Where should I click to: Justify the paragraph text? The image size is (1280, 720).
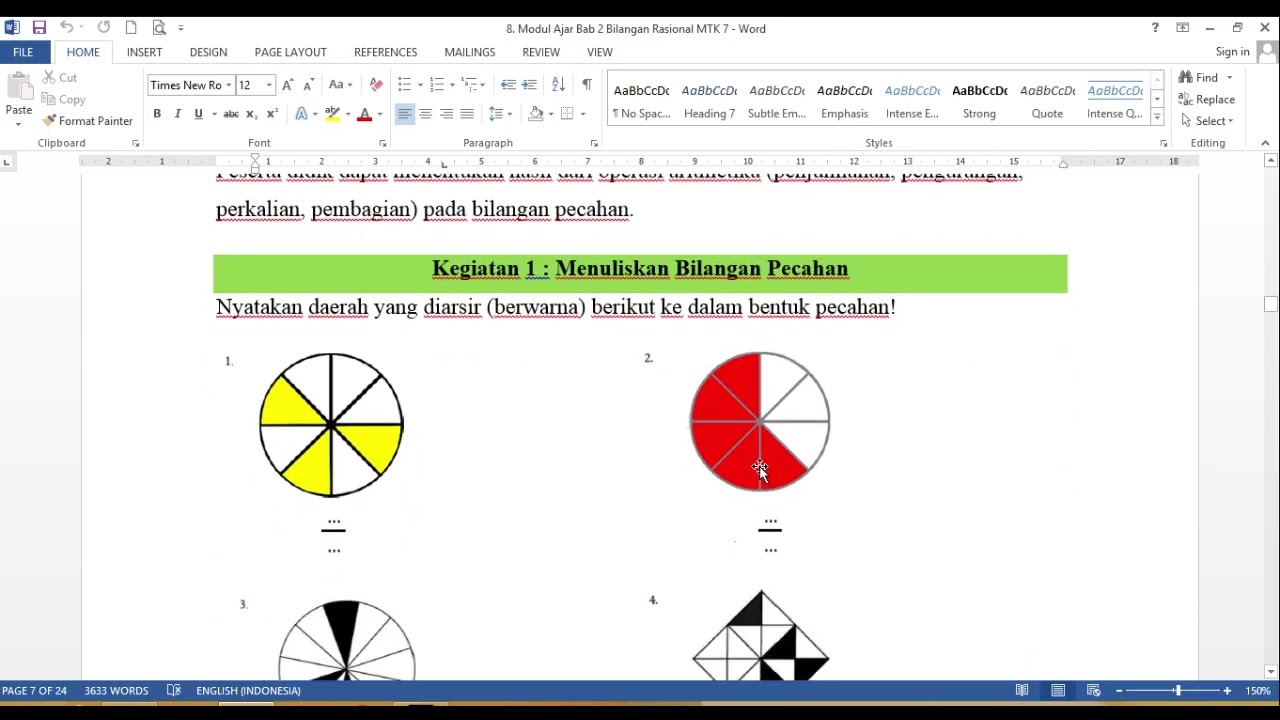pyautogui.click(x=467, y=114)
